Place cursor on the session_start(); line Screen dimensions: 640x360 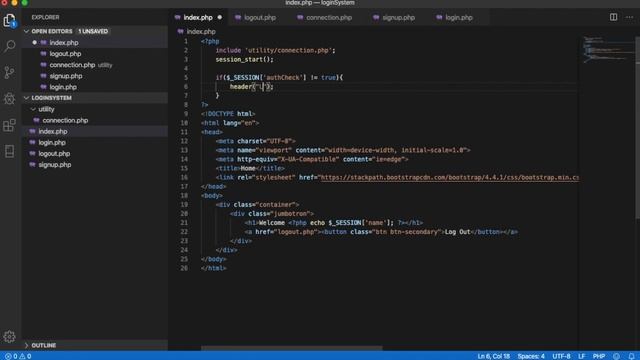click(244, 59)
